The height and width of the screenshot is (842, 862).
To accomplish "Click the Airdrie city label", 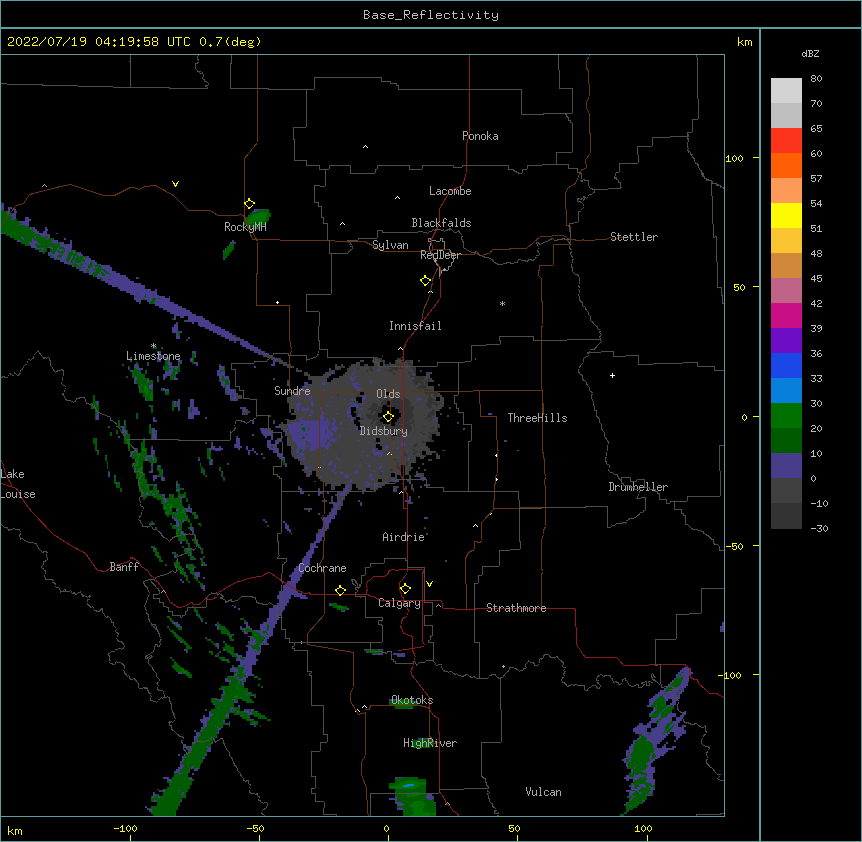I will (403, 537).
